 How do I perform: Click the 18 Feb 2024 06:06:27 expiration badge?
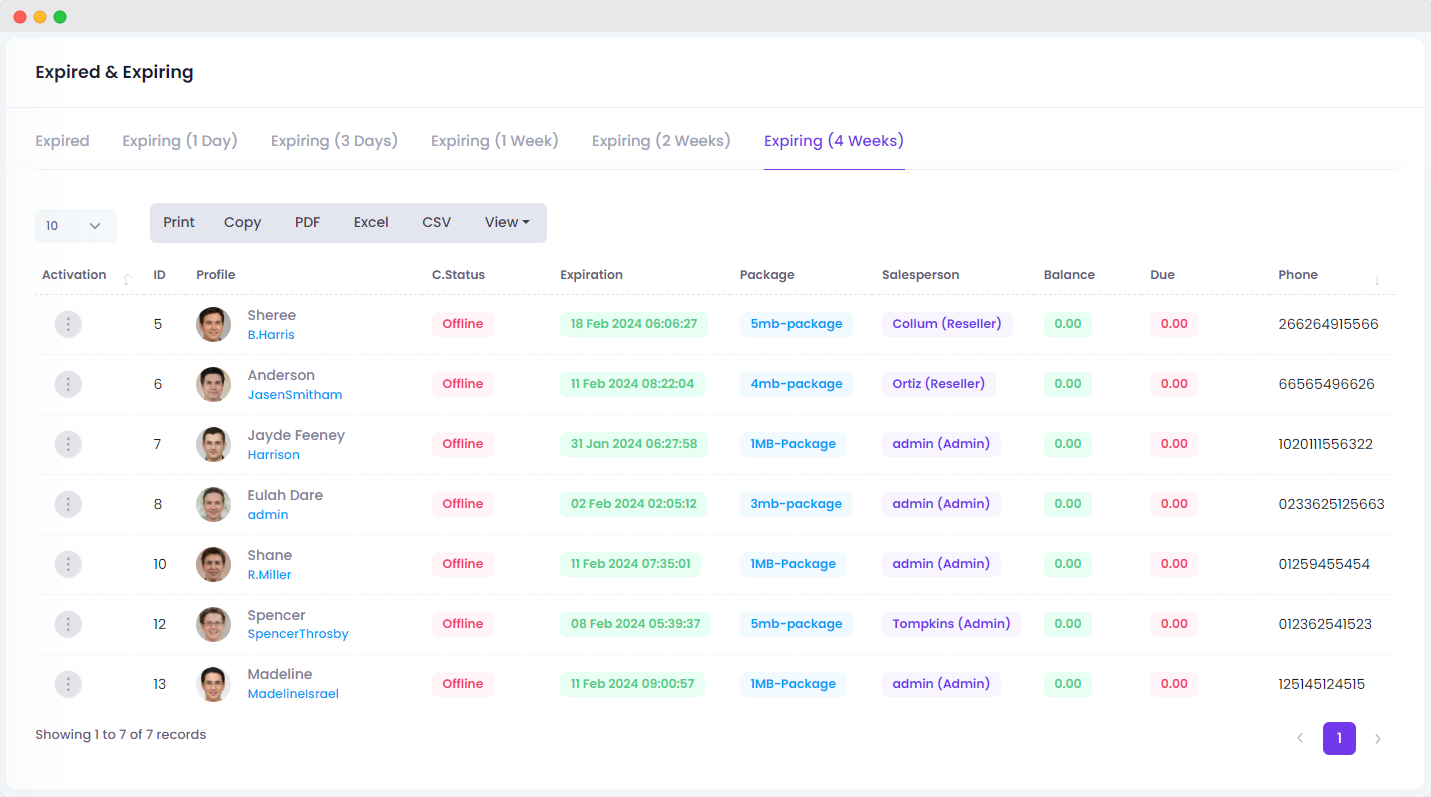tap(634, 324)
